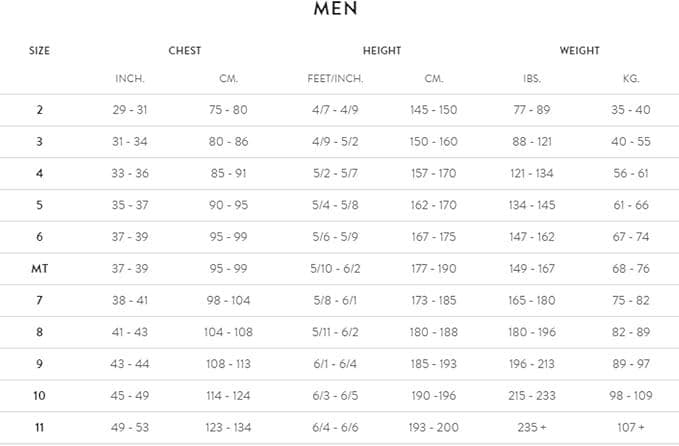
Task: Click the 98 - 109 kilogram cell
Action: tap(630, 396)
